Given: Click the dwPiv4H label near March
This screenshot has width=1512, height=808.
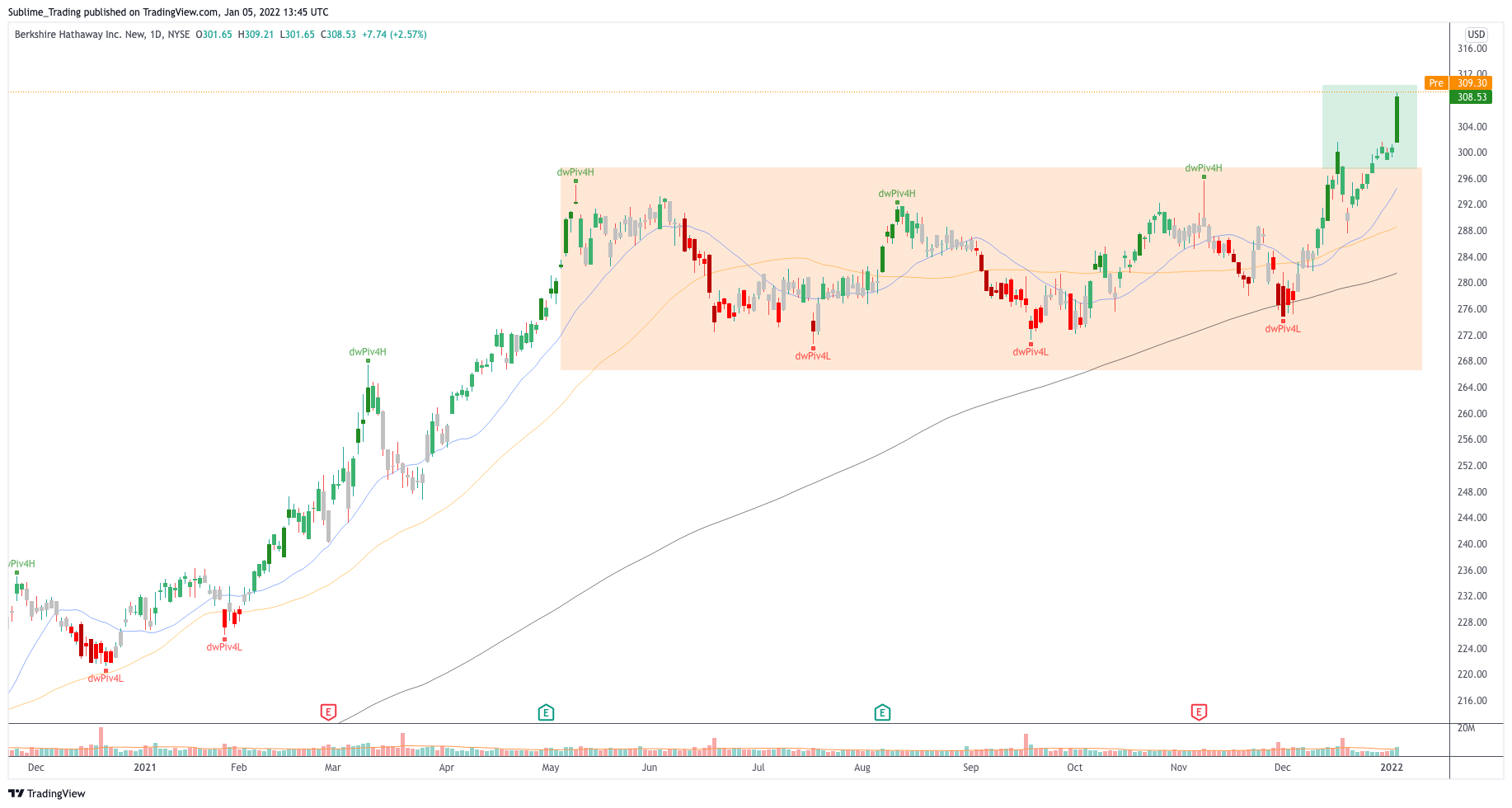Looking at the screenshot, I should (x=368, y=352).
